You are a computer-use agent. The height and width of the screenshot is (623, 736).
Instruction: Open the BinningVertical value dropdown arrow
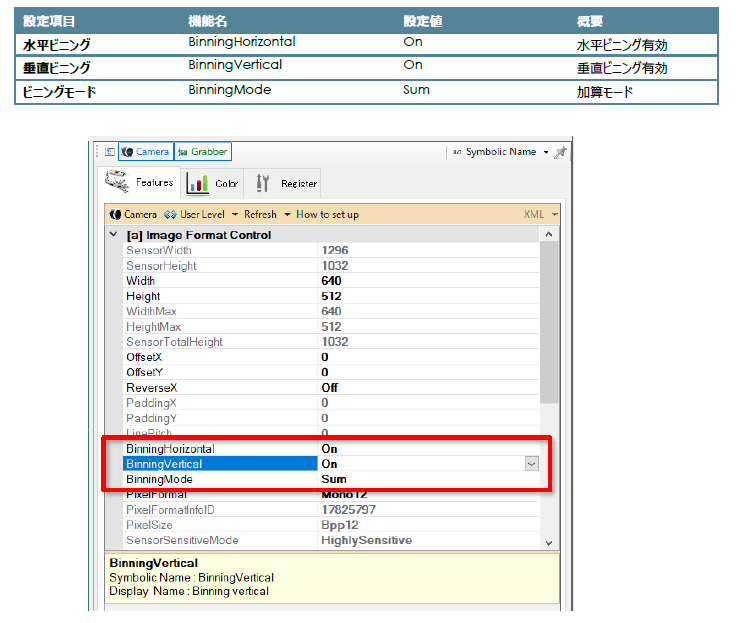click(x=531, y=464)
